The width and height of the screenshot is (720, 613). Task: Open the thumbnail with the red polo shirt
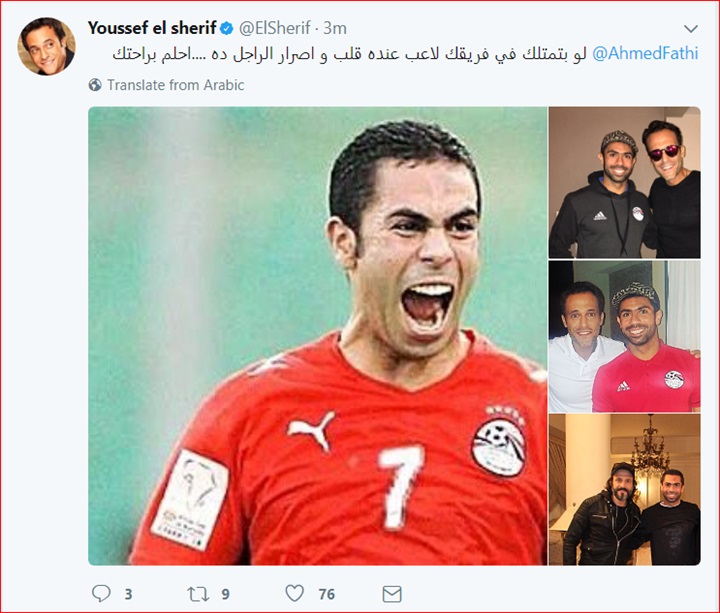point(624,336)
